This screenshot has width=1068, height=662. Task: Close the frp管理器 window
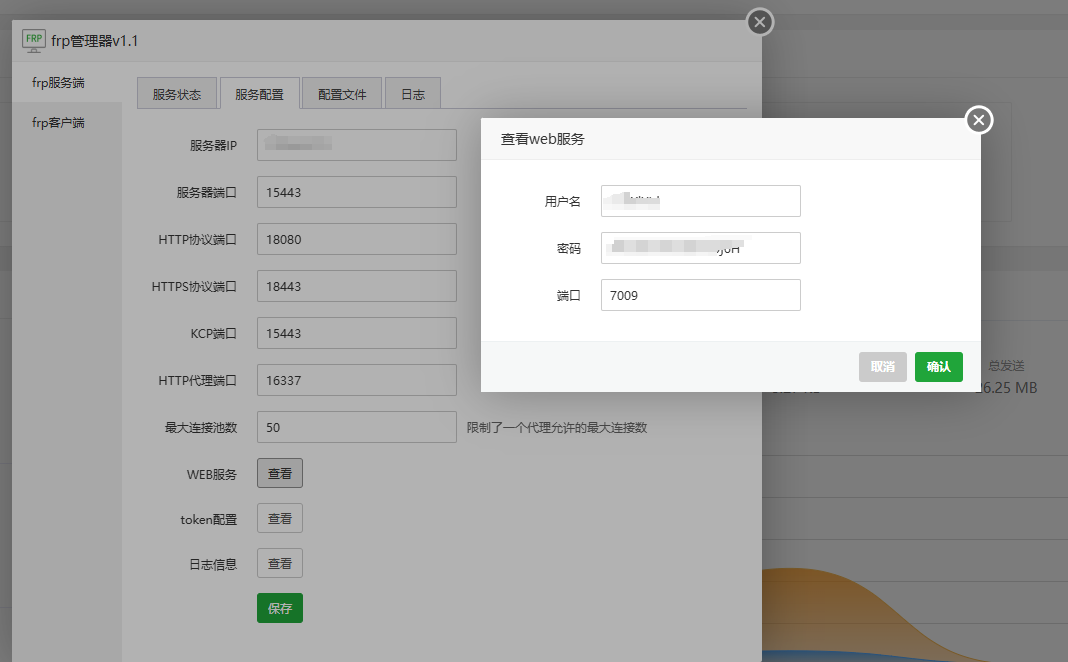[760, 22]
